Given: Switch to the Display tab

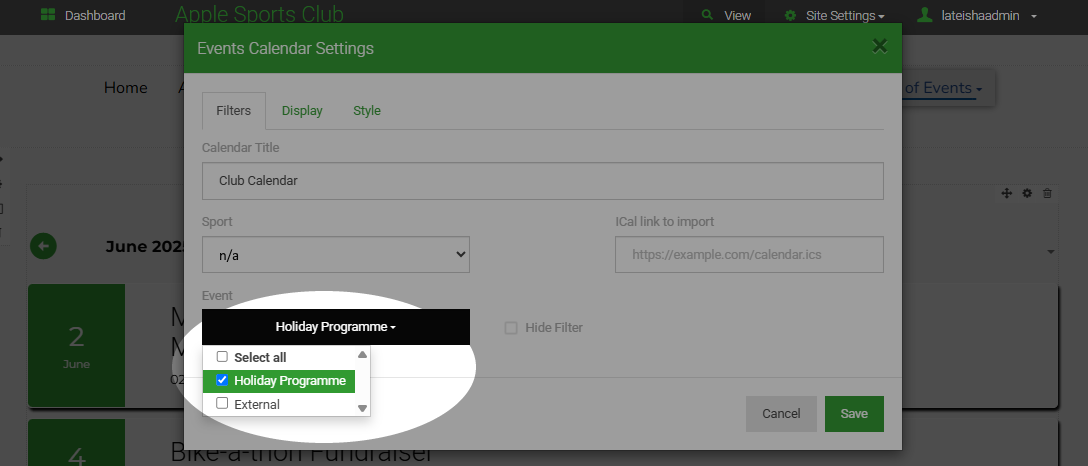Looking at the screenshot, I should (302, 111).
